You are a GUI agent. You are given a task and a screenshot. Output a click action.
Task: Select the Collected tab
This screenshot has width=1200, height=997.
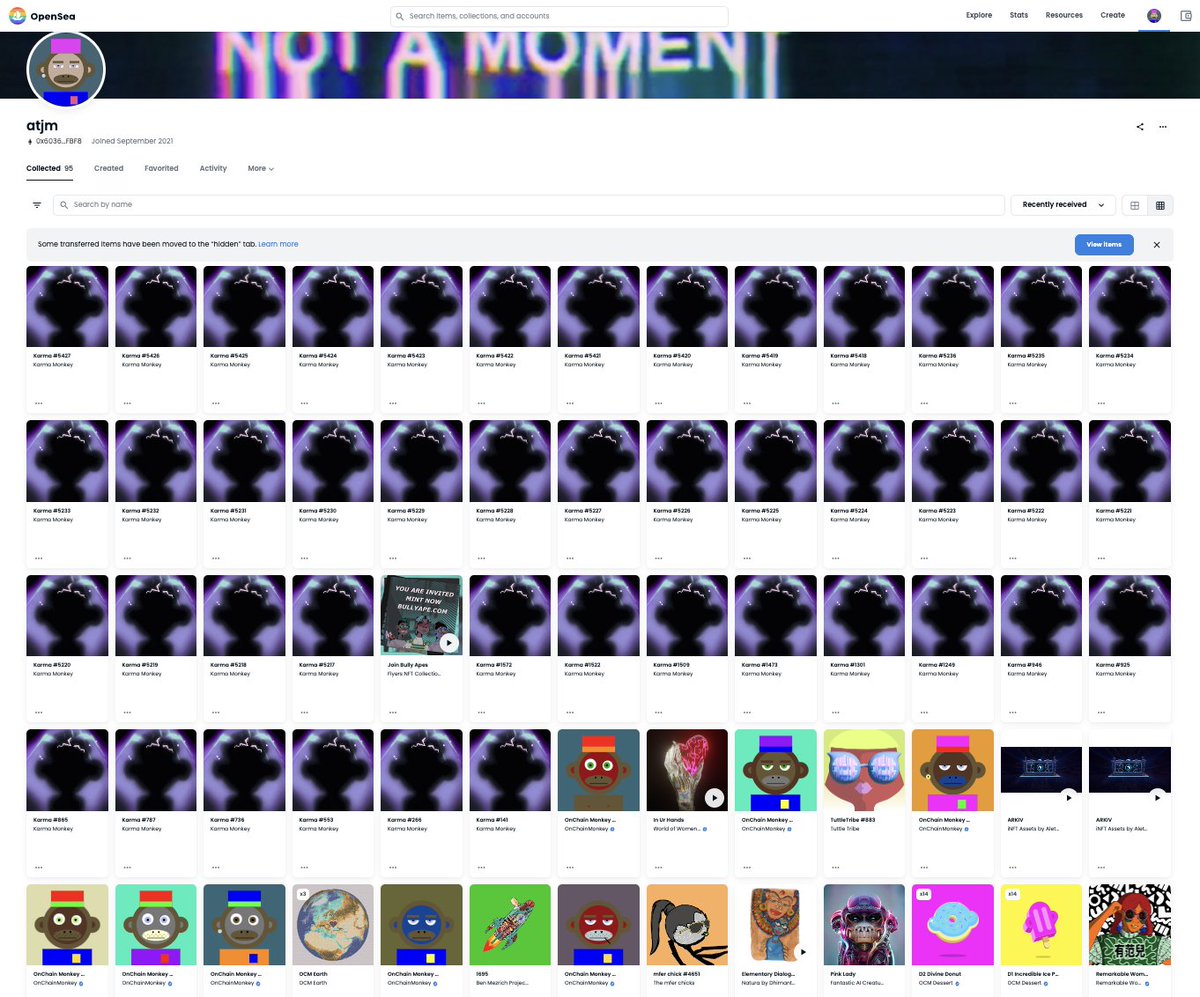pyautogui.click(x=49, y=168)
